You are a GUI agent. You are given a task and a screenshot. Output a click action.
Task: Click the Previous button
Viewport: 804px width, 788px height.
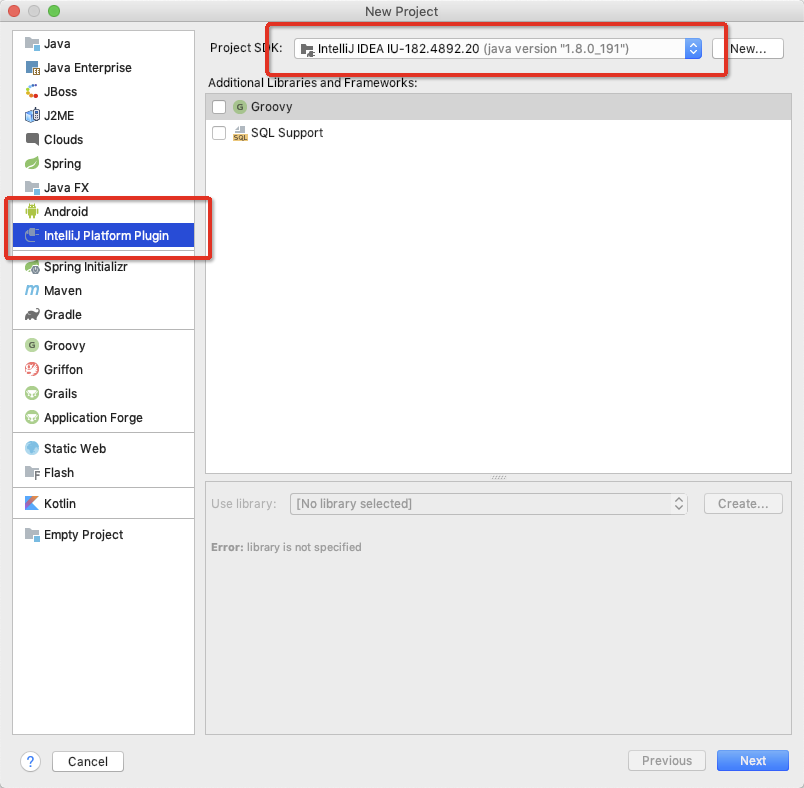[x=667, y=761]
